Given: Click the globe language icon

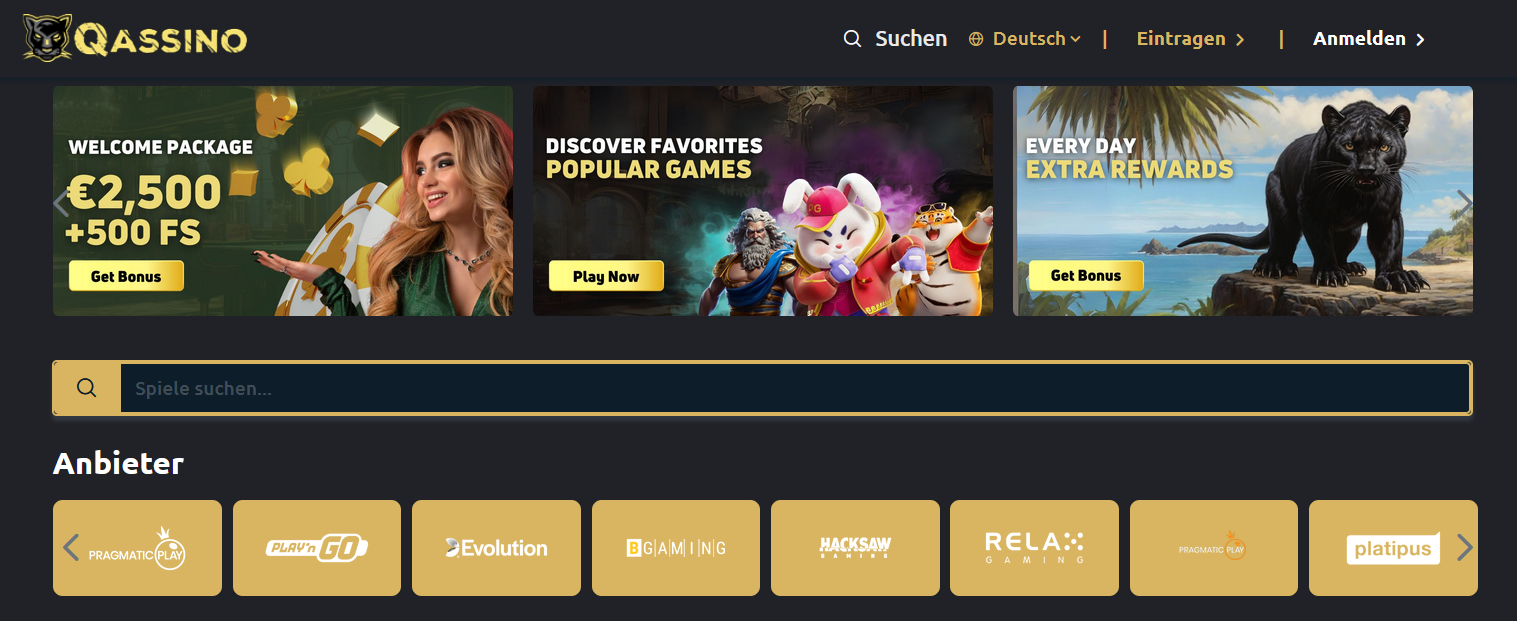Looking at the screenshot, I should click(x=976, y=39).
